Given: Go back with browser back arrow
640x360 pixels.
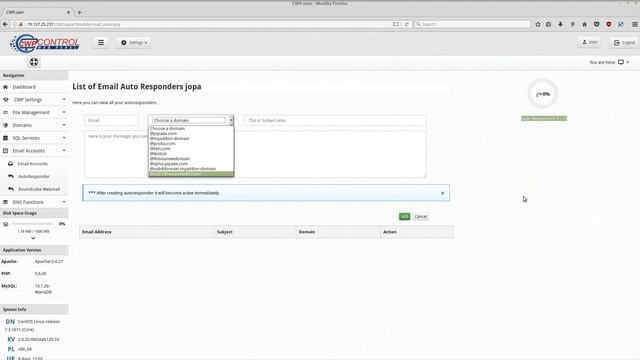Looking at the screenshot, I should (x=5, y=24).
